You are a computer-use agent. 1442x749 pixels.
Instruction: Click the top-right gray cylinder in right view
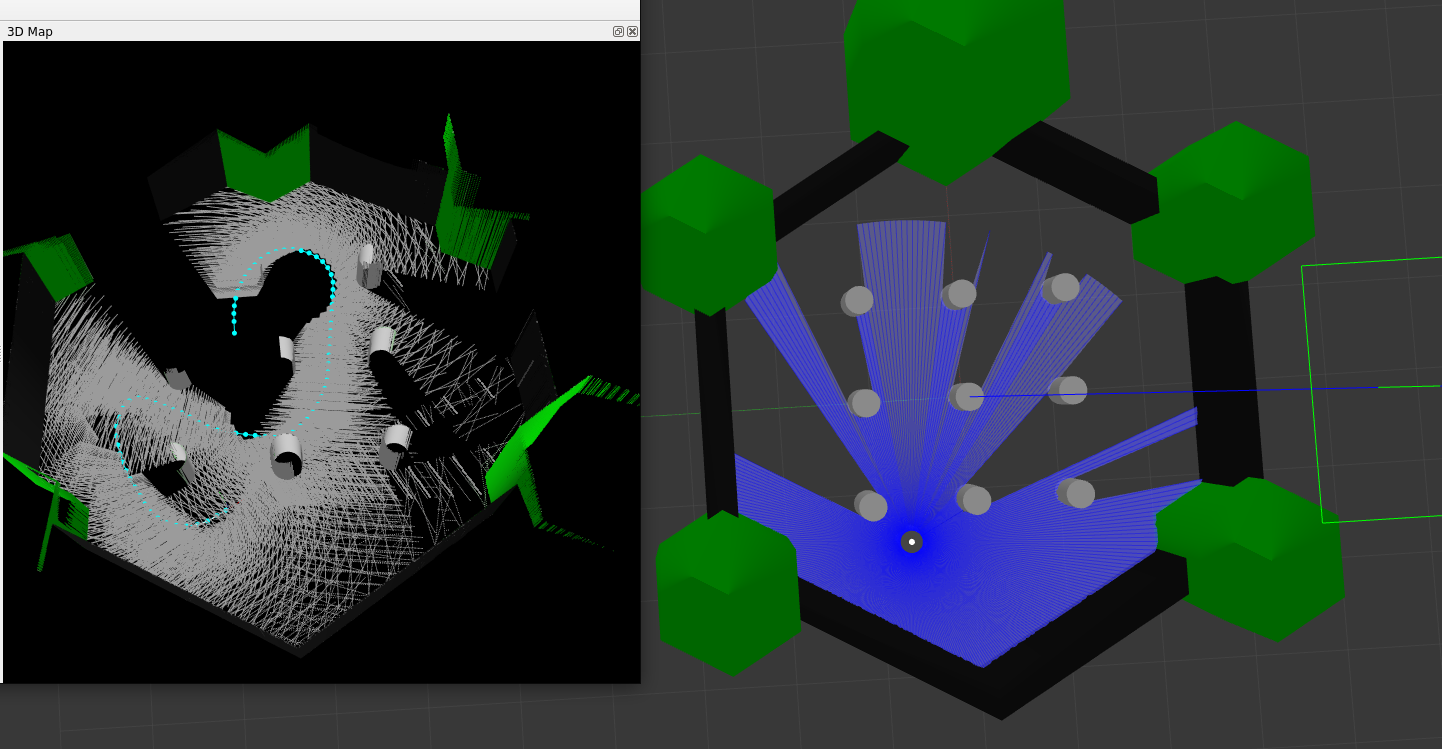(x=1062, y=288)
